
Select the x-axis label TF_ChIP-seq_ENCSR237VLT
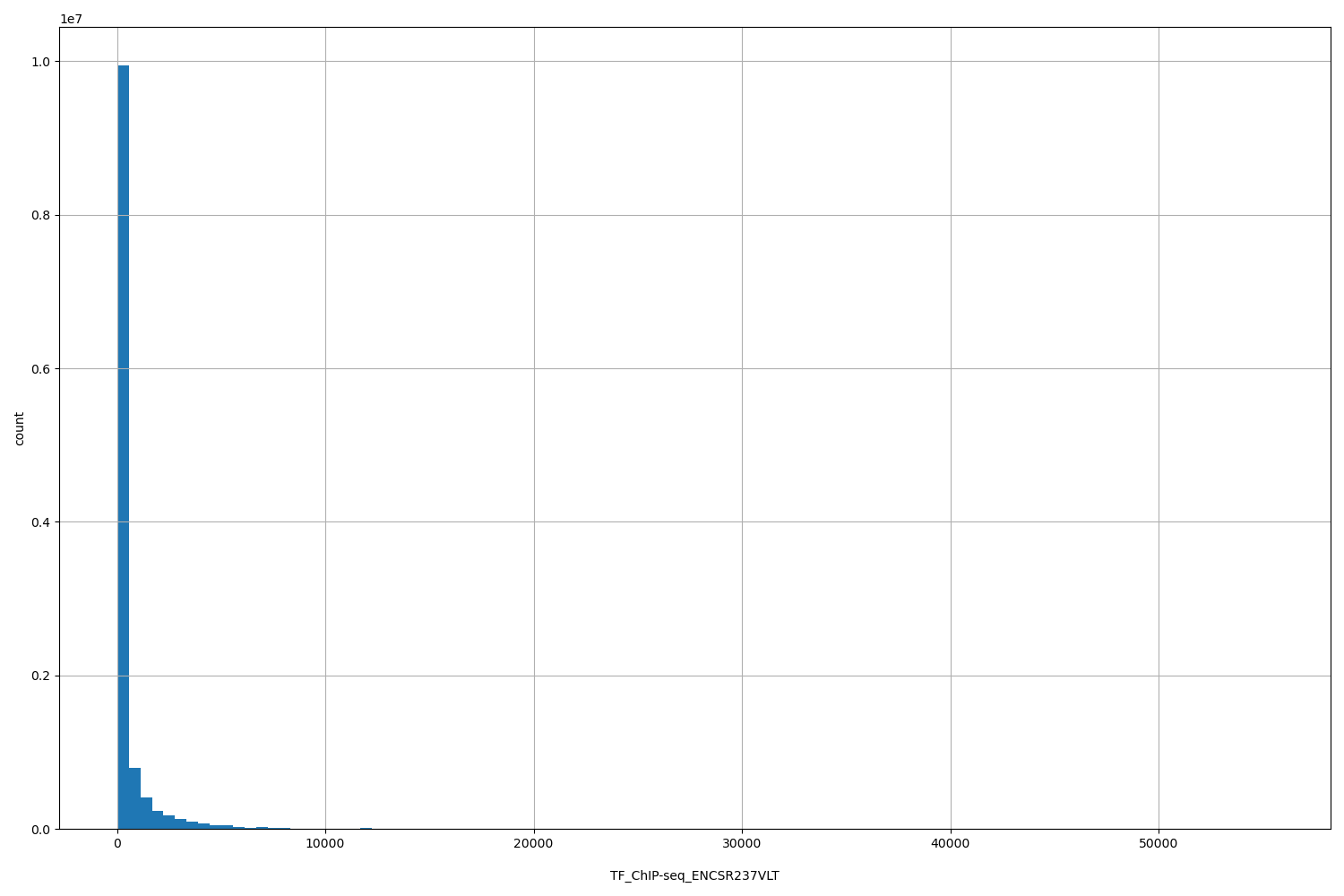[694, 875]
